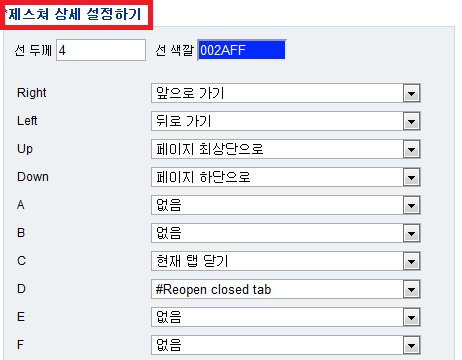The width and height of the screenshot is (462, 360).
Task: Click the 없음 text for gesture A
Action: click(x=169, y=205)
